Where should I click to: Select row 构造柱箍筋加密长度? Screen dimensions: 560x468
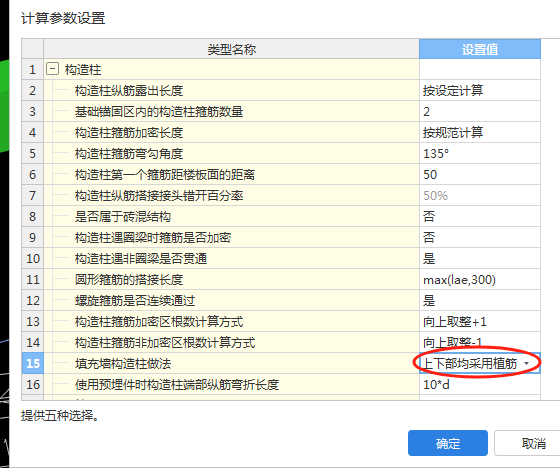[231, 133]
